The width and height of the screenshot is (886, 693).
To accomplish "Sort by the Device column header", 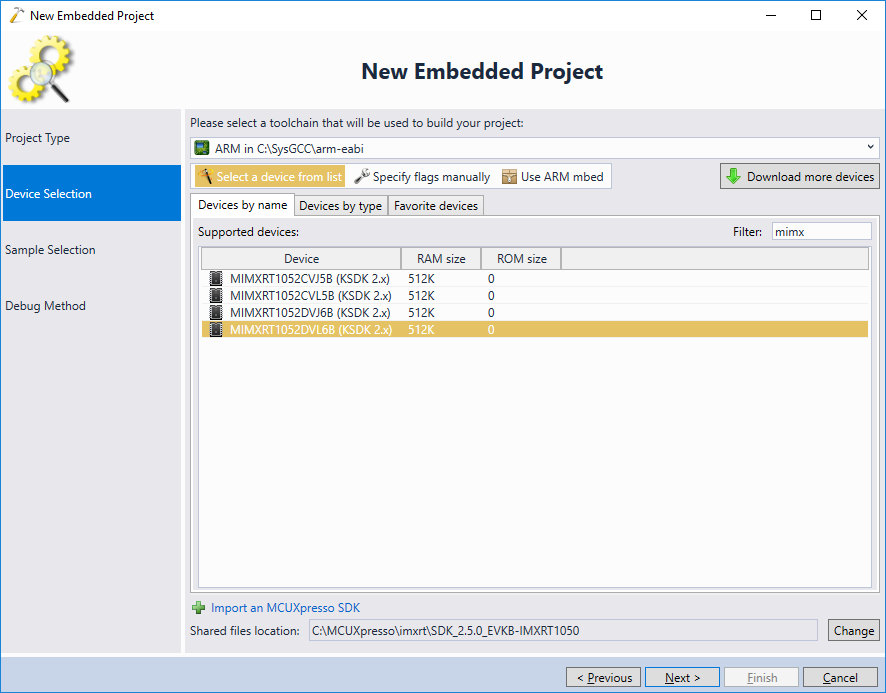I will click(301, 258).
